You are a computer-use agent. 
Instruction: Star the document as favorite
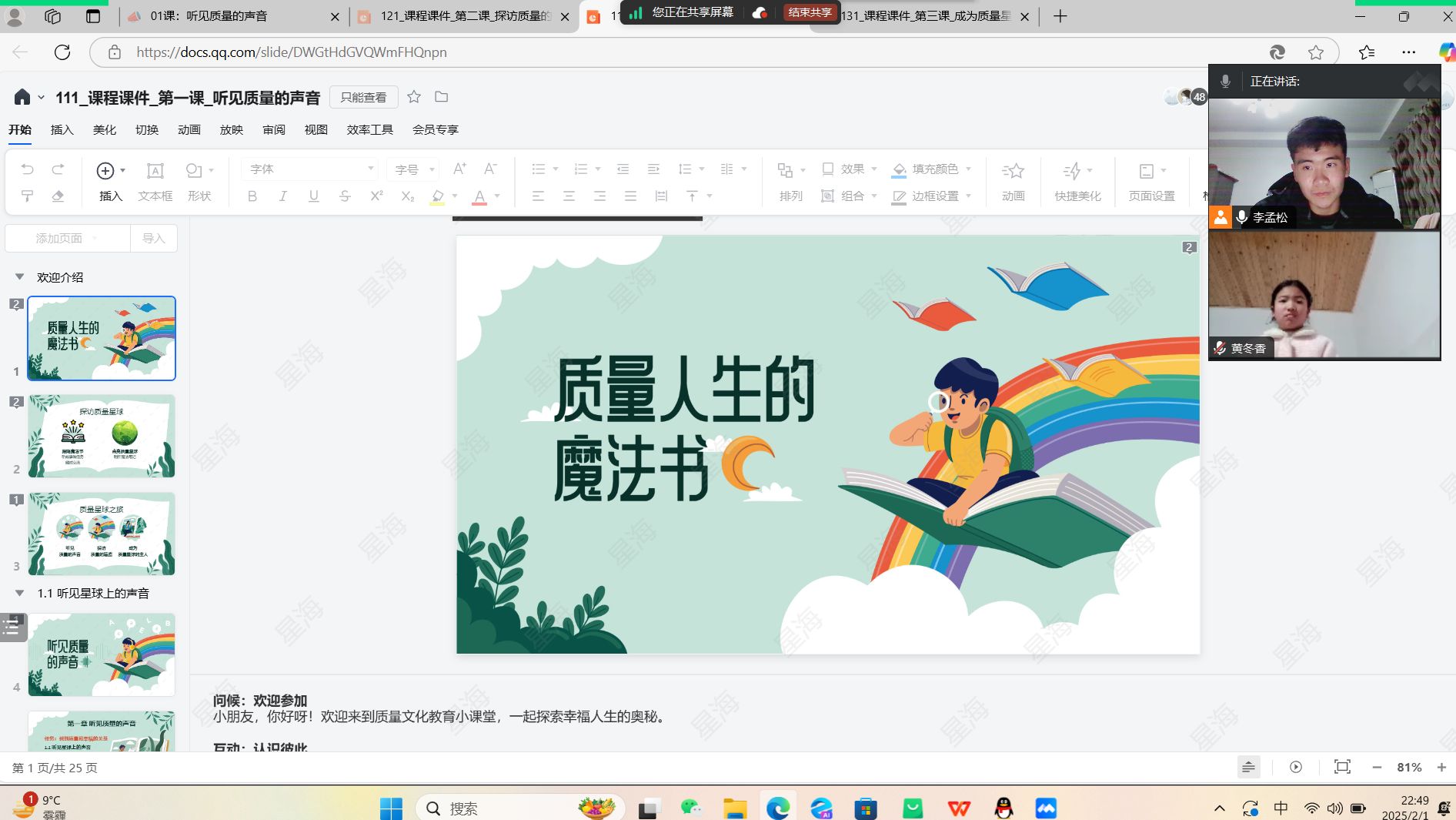(x=414, y=97)
